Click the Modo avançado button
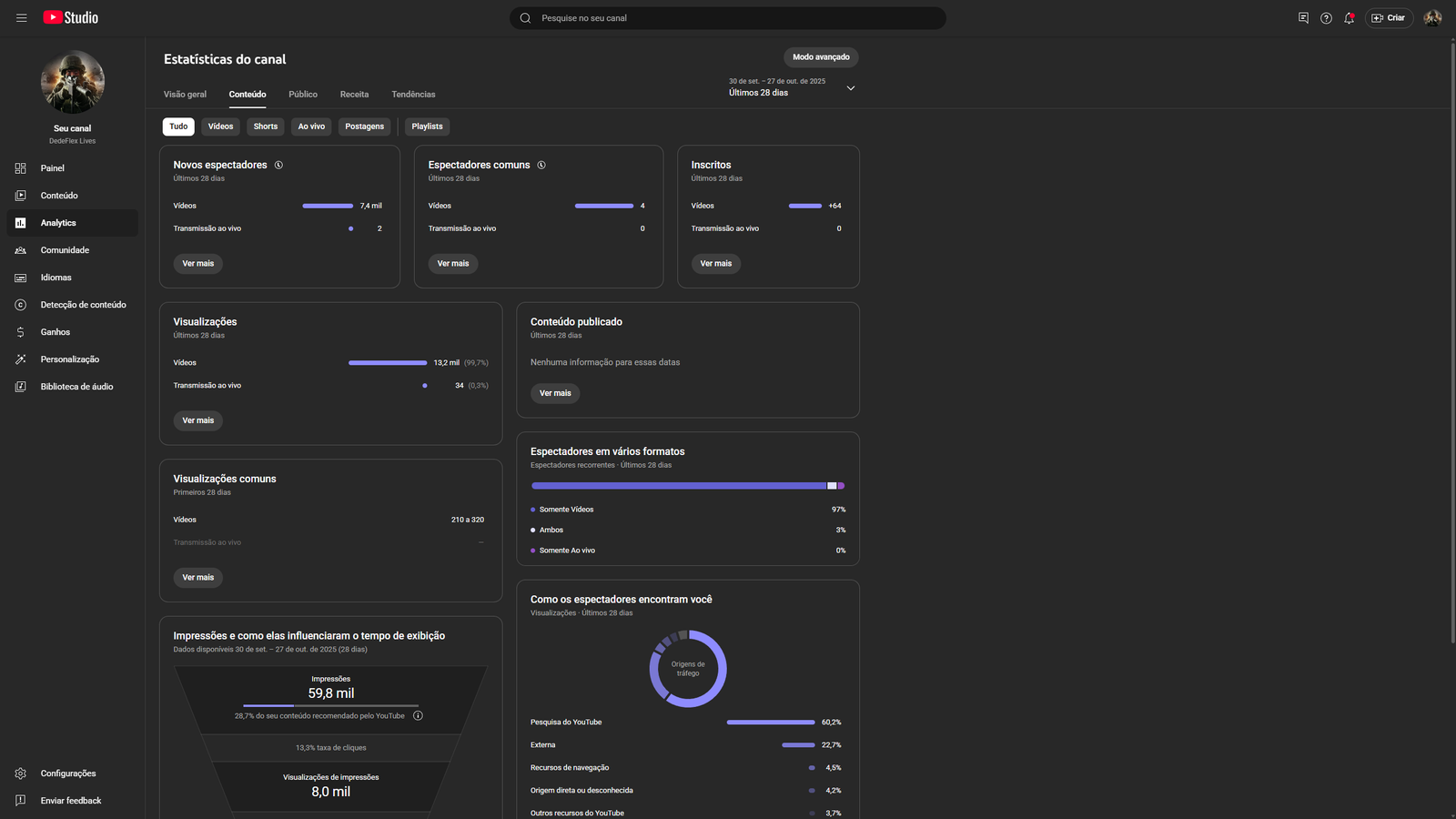The width and height of the screenshot is (1456, 819). (x=821, y=57)
